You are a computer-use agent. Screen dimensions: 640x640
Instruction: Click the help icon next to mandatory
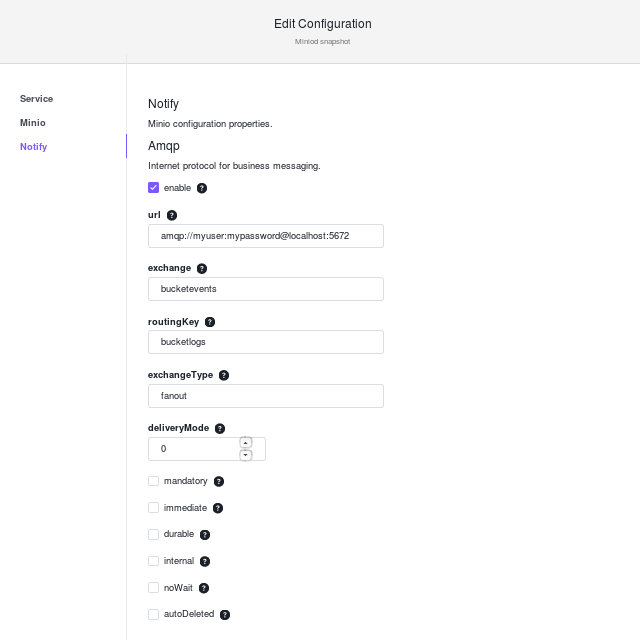219,482
